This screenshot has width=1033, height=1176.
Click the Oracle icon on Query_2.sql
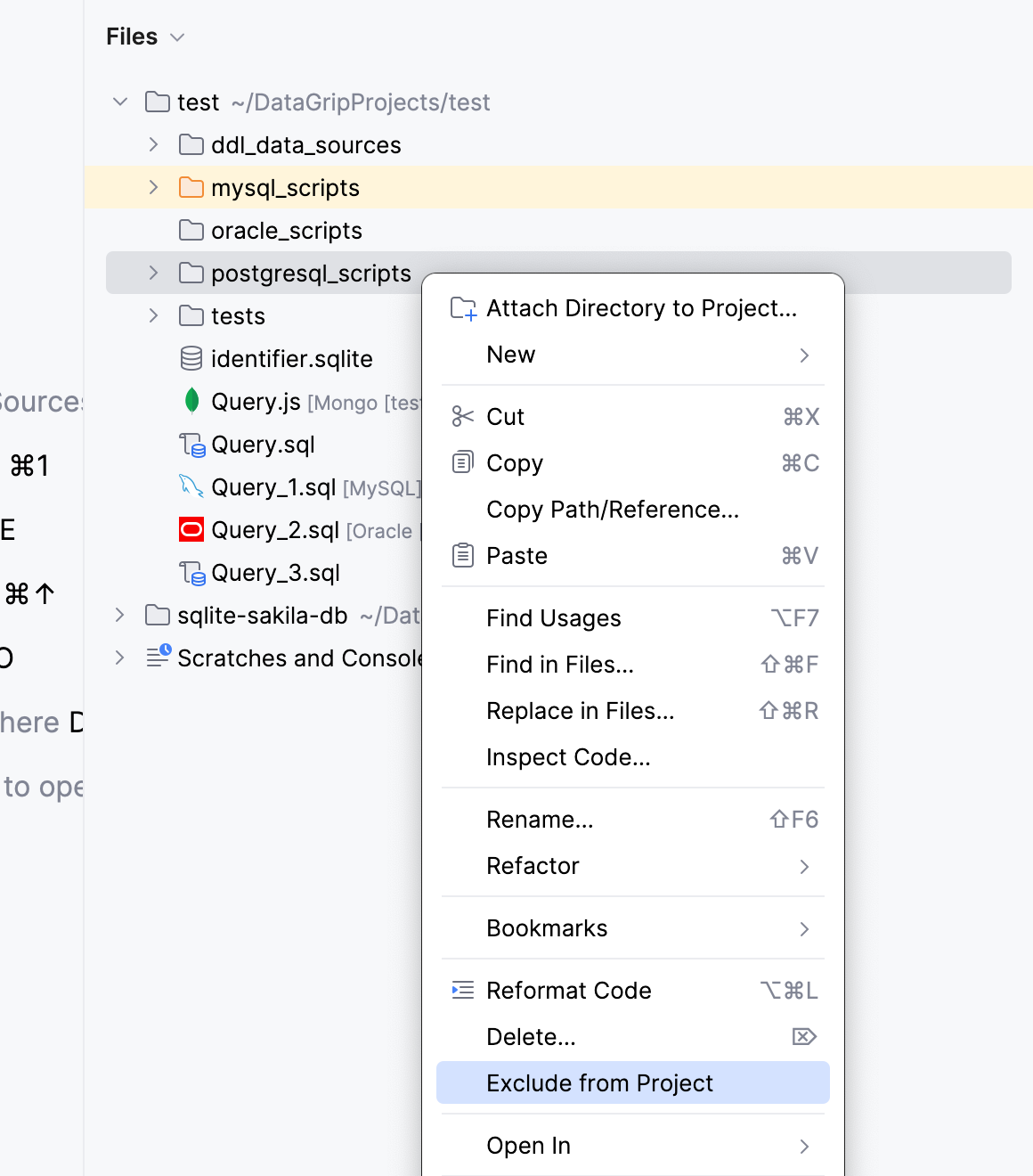click(191, 529)
